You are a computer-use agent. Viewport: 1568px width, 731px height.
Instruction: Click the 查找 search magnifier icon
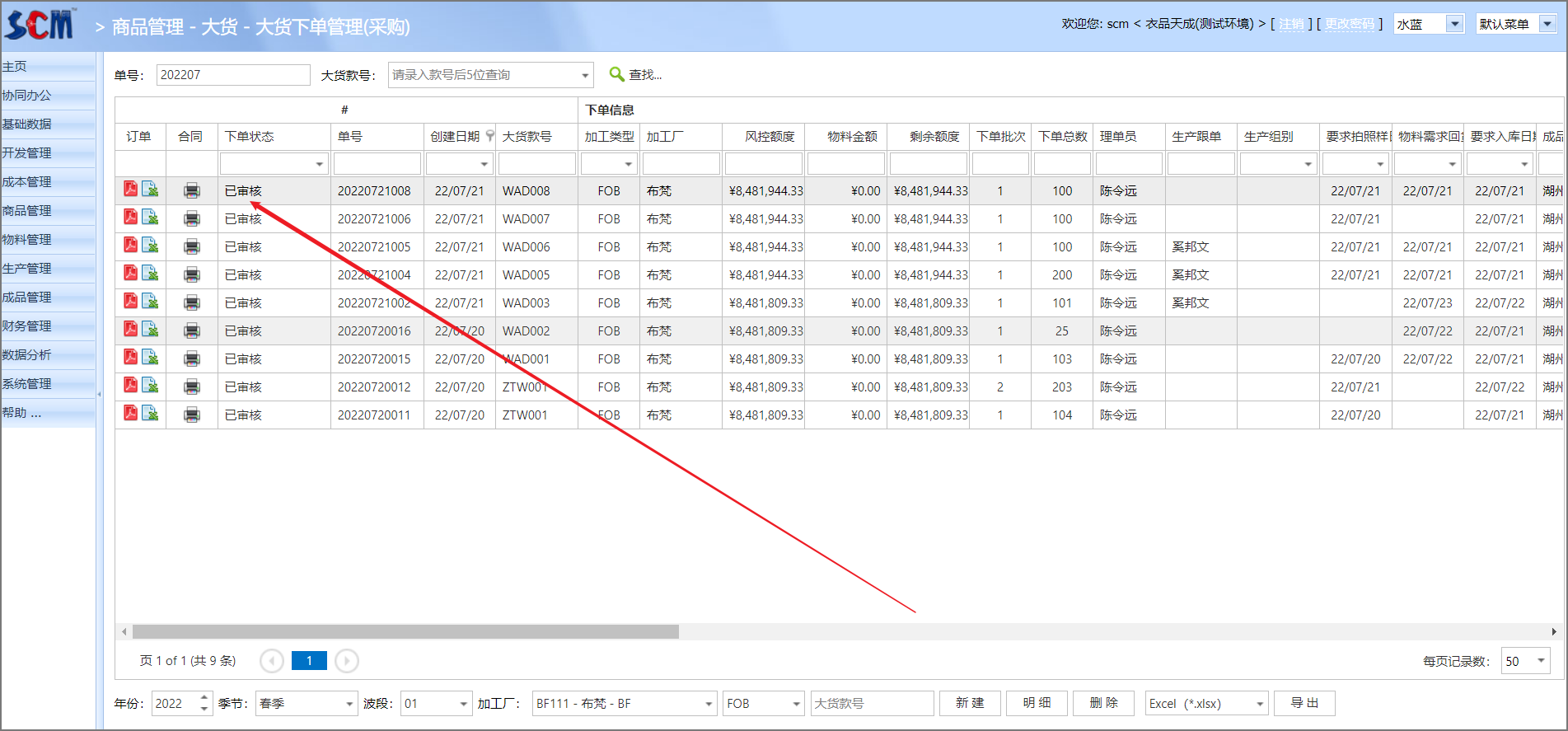[x=616, y=74]
